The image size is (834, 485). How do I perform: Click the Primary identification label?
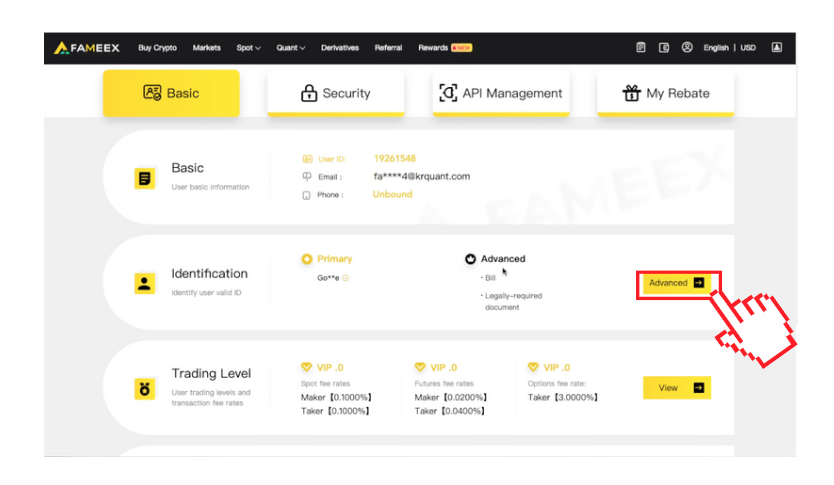(x=335, y=258)
